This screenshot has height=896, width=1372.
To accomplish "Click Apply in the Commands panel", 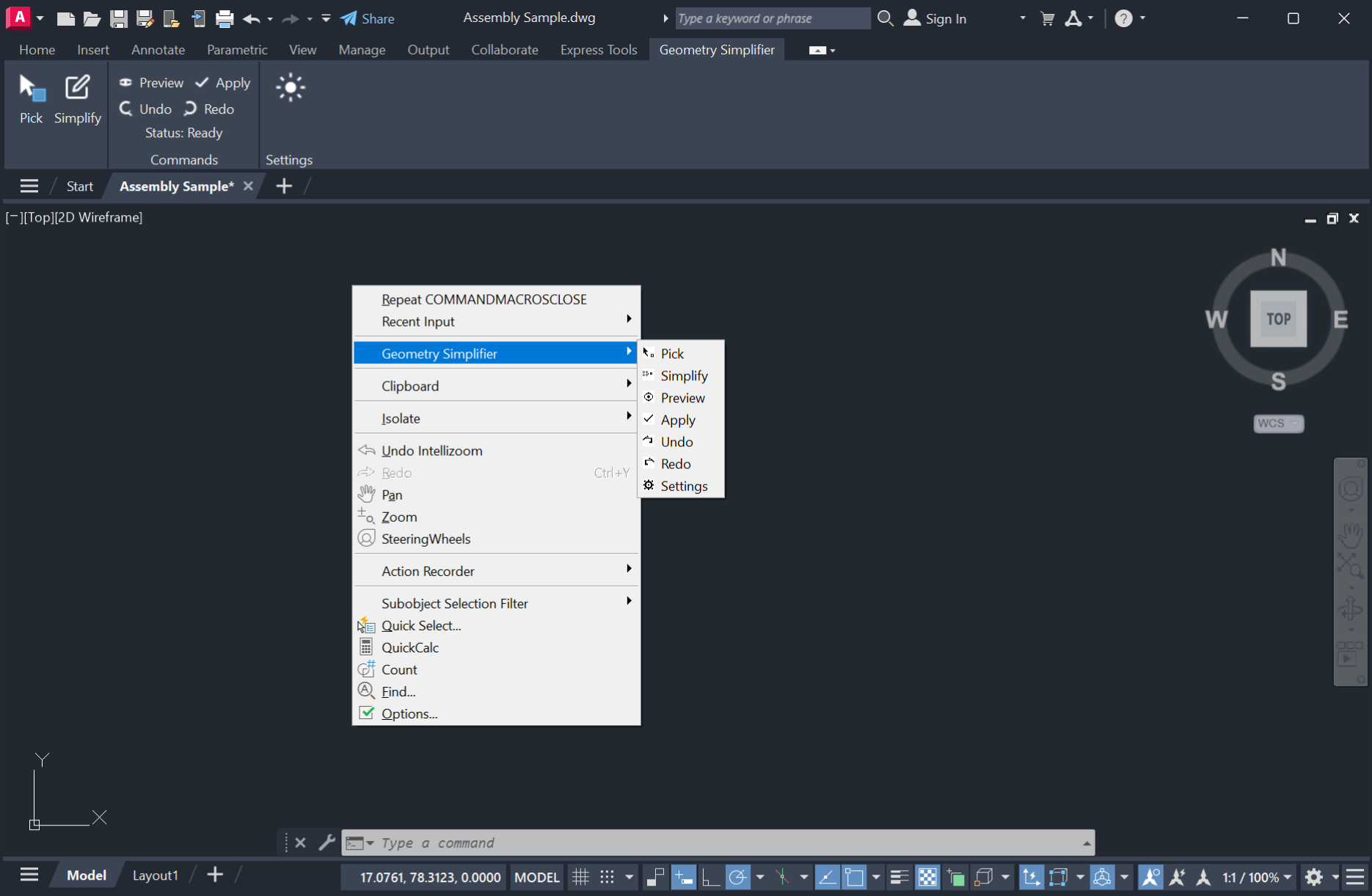I will point(223,83).
